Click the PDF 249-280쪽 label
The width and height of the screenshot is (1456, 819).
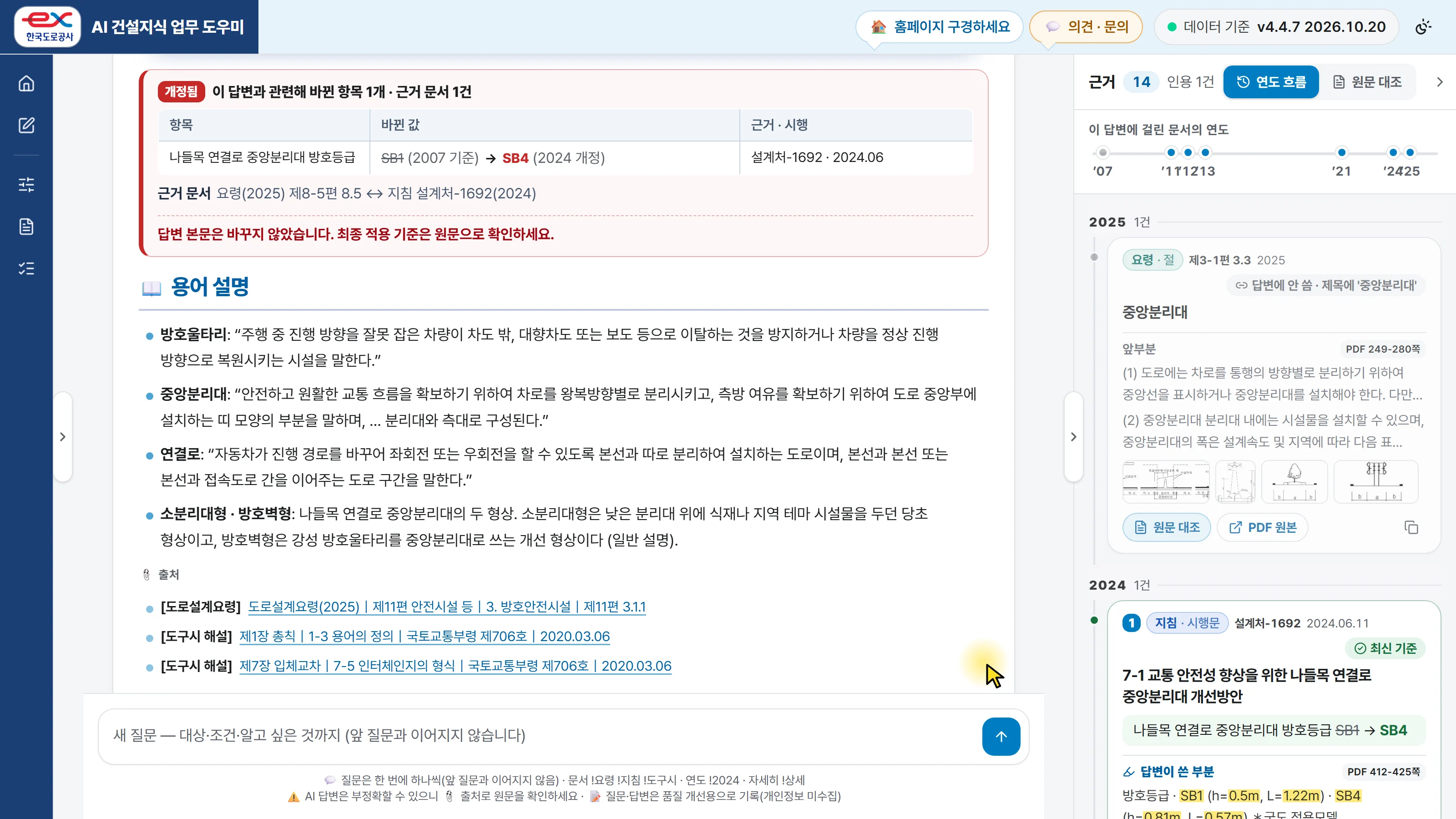coord(1383,349)
